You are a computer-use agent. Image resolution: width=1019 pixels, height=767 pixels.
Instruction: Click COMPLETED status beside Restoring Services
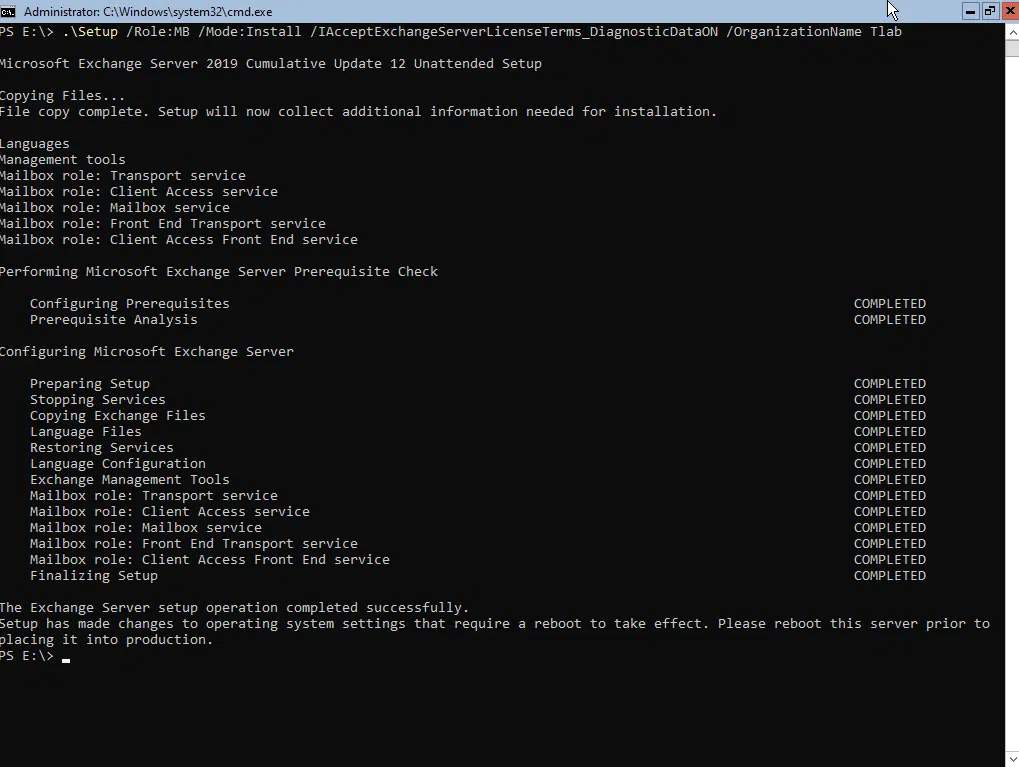pyautogui.click(x=890, y=448)
